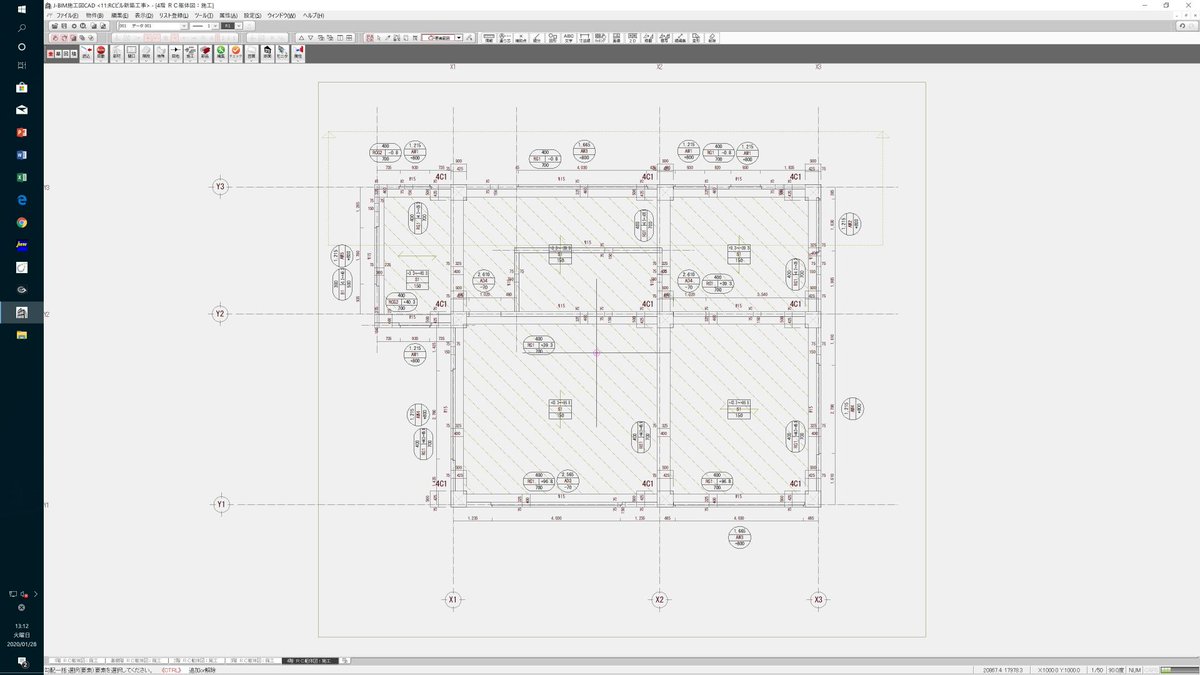Open the 表示(D) menu
The image size is (1200, 675).
tap(144, 16)
